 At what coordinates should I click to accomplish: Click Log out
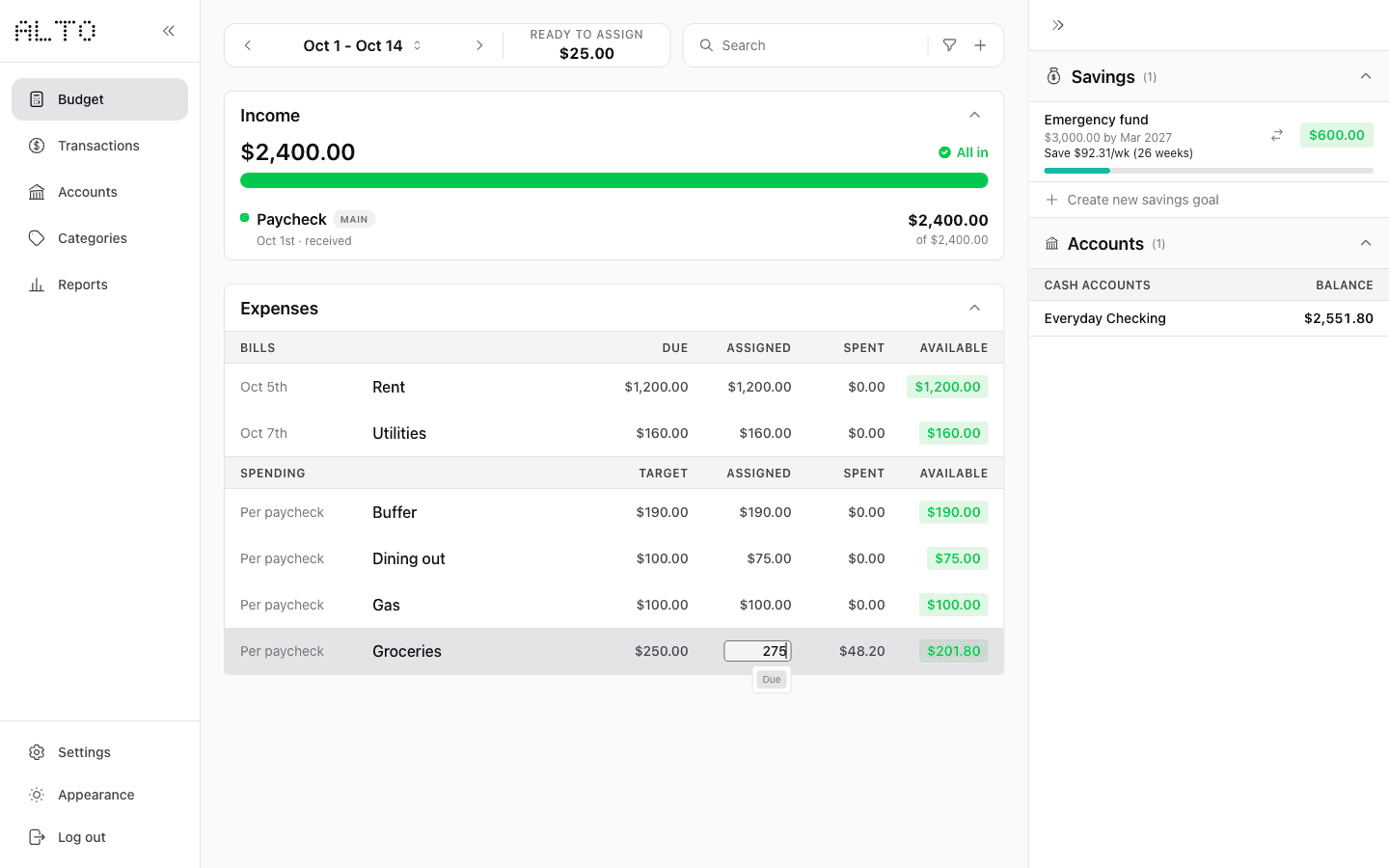click(99, 837)
